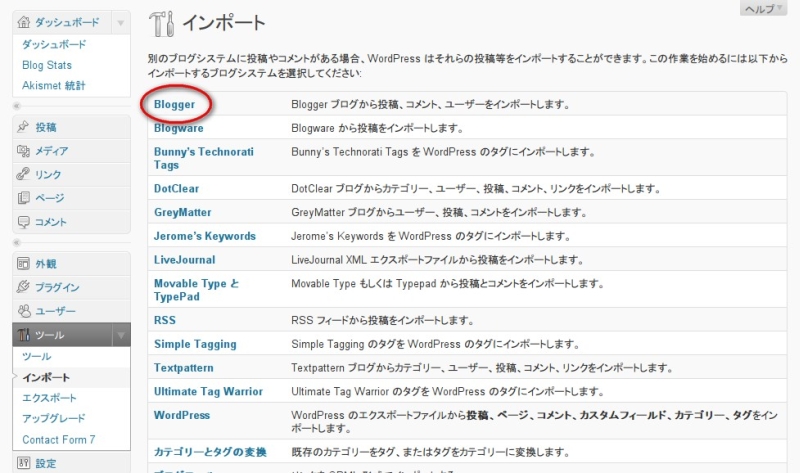The width and height of the screenshot is (800, 473).
Task: Click the Media icon in the sidebar
Action: pos(23,151)
